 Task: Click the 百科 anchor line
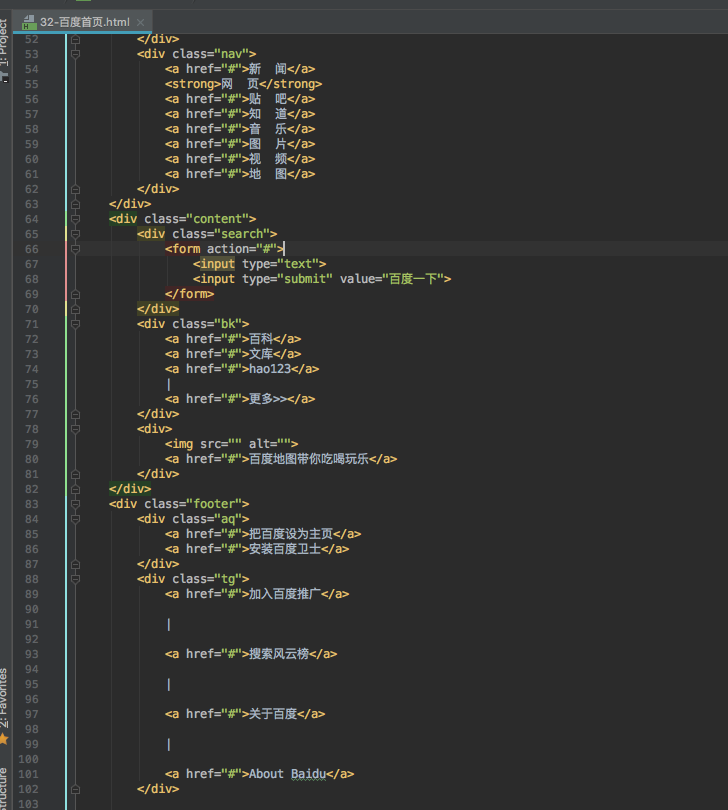233,339
